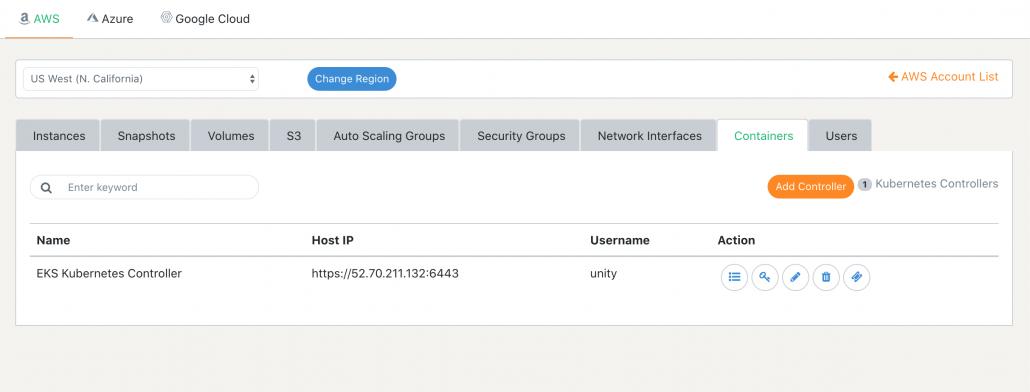Go back to AWS Account List
The height and width of the screenshot is (392, 1030).
(x=943, y=77)
